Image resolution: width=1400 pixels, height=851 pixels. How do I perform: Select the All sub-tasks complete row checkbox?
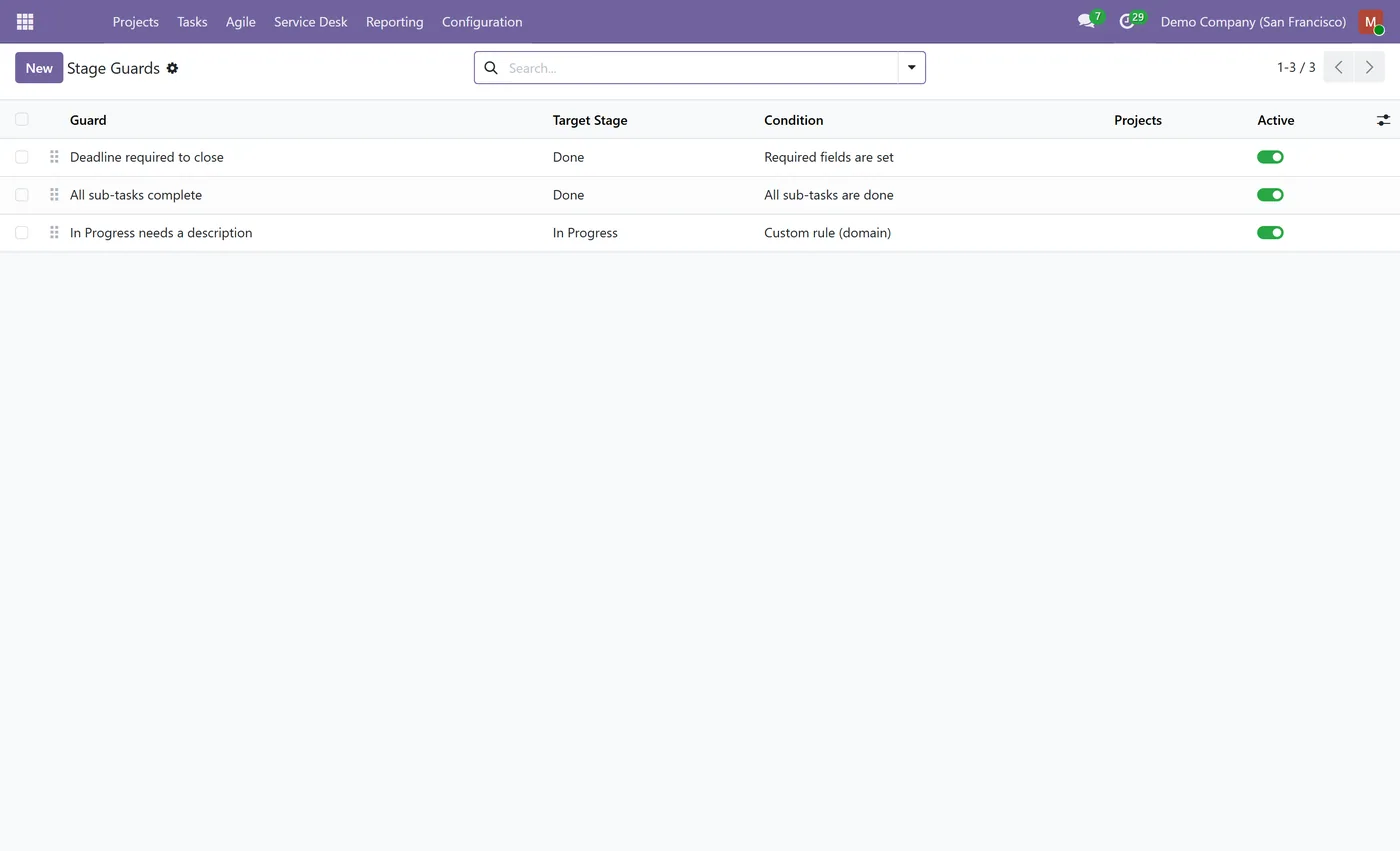click(22, 195)
